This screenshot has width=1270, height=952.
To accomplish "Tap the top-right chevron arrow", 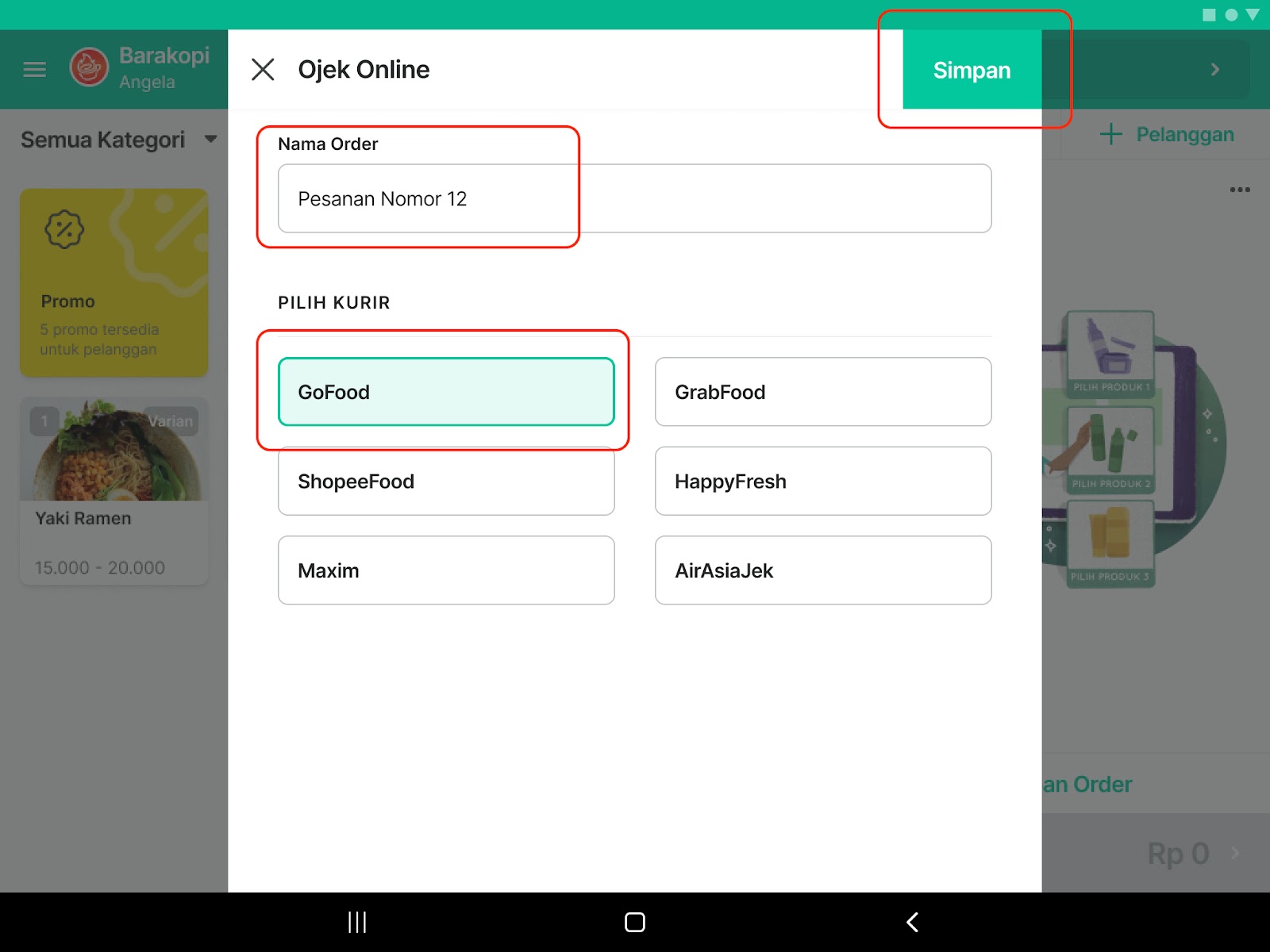I will (x=1214, y=70).
